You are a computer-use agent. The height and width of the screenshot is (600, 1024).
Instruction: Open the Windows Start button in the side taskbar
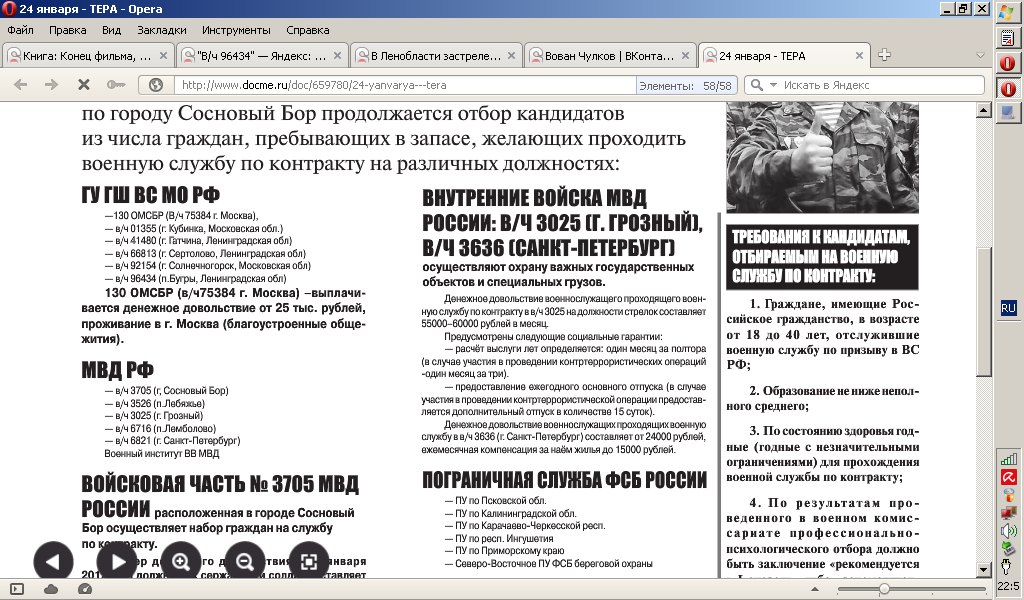[x=1008, y=13]
